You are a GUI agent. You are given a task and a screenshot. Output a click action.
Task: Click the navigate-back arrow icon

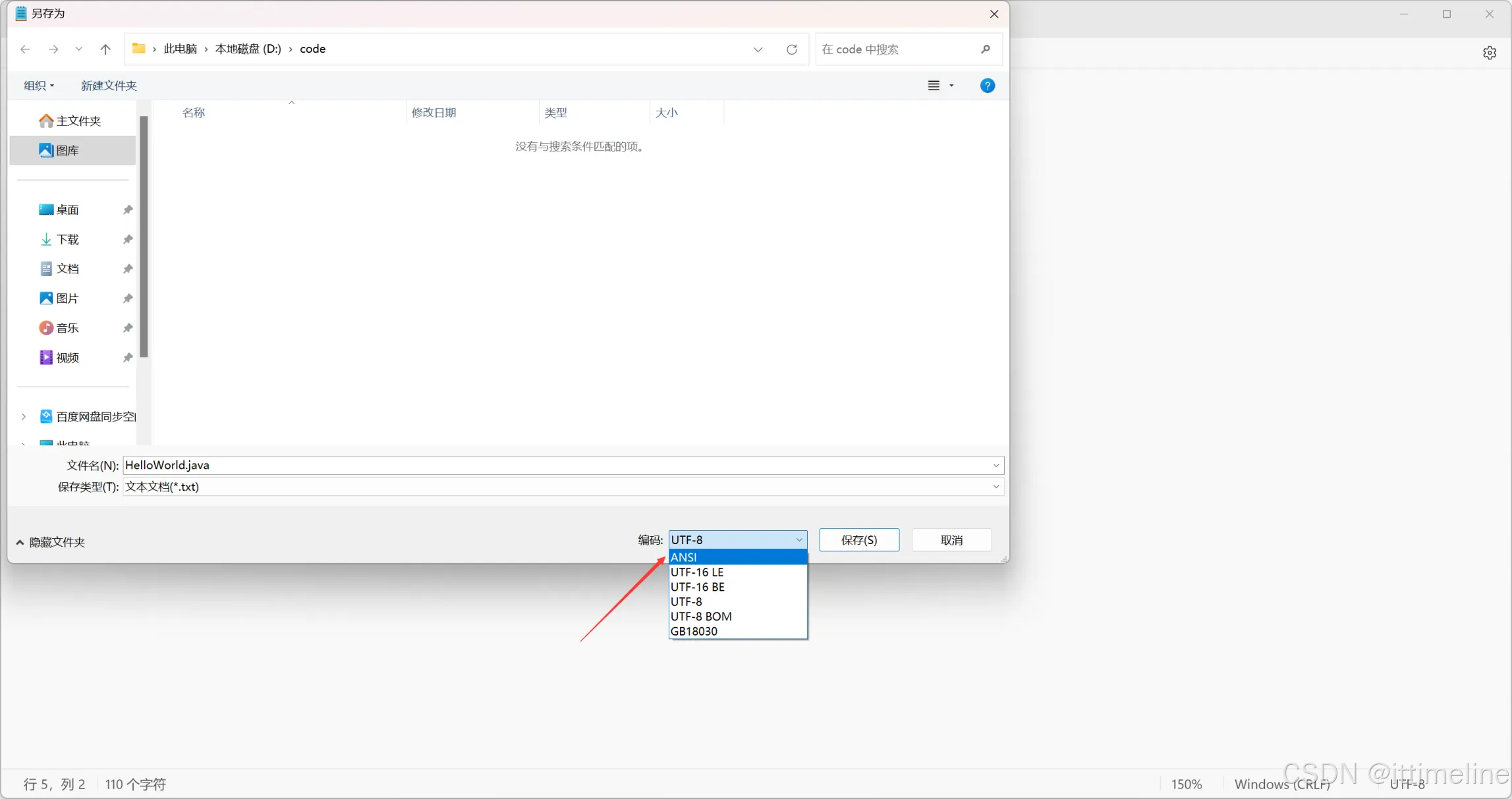[25, 49]
